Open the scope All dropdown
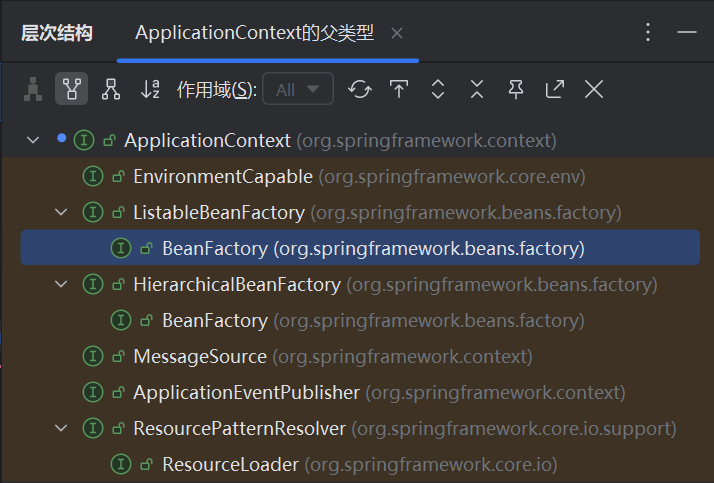 point(298,89)
